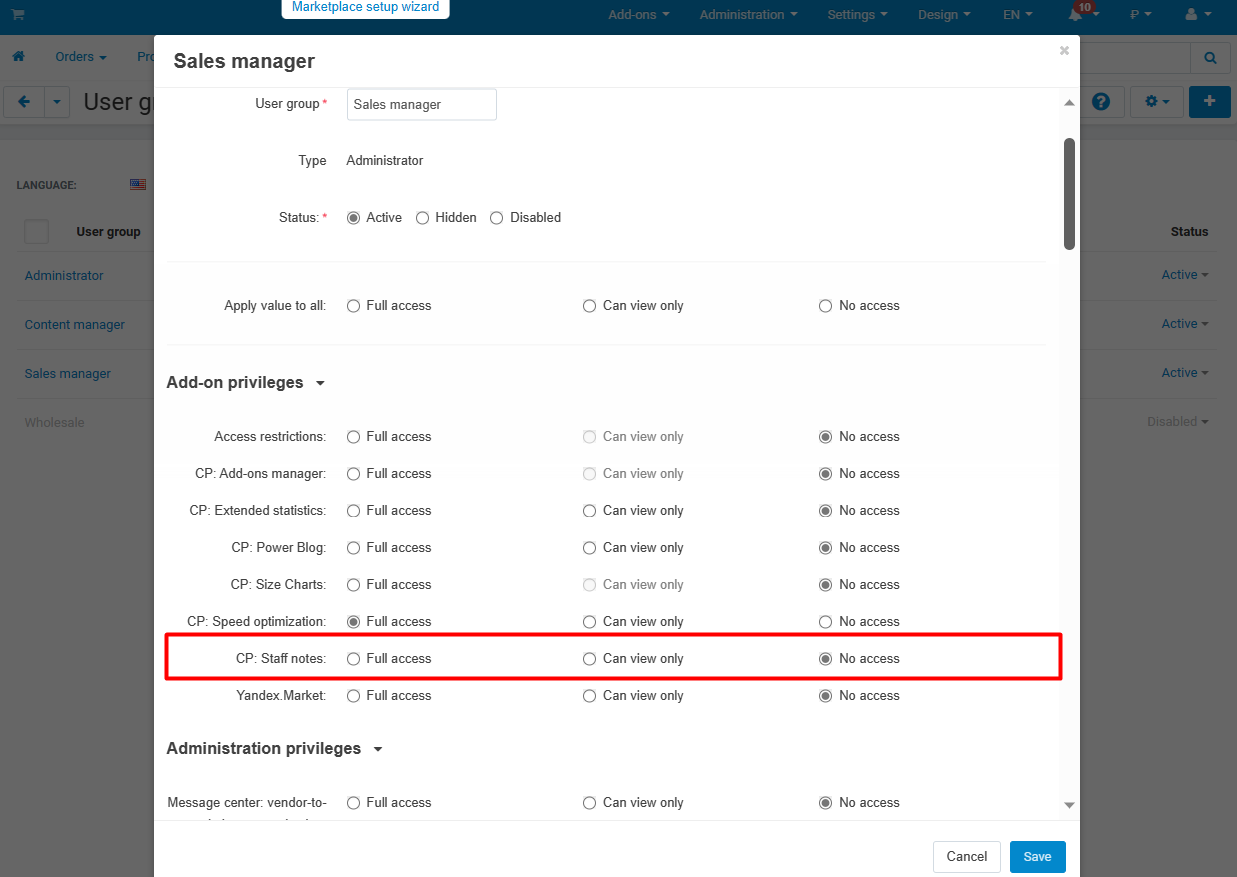Click the Cancel button
Screen dimensions: 1237x877
click(967, 857)
